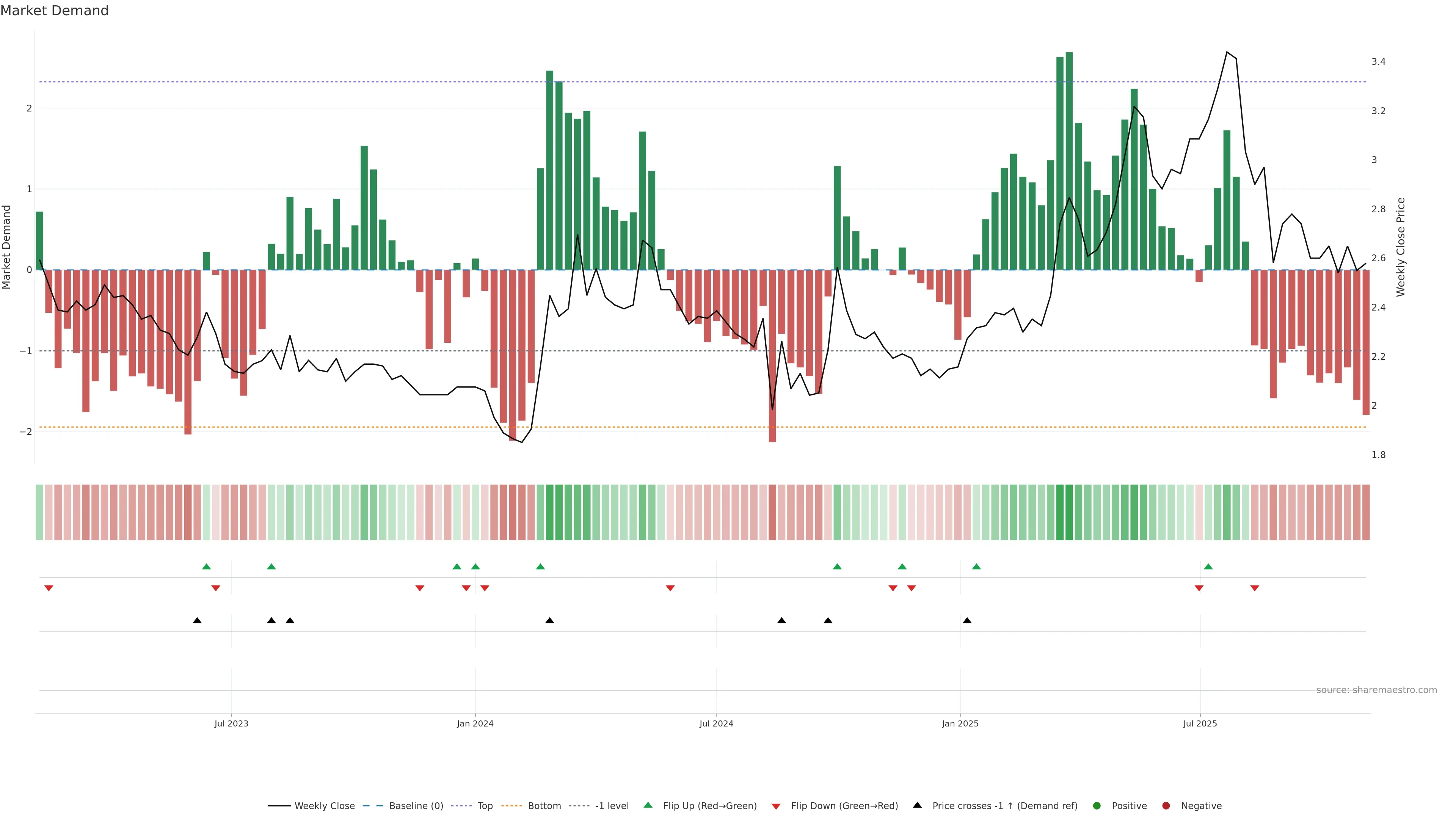Click the Positive green circle legend icon
The image size is (1456, 819).
[1097, 805]
